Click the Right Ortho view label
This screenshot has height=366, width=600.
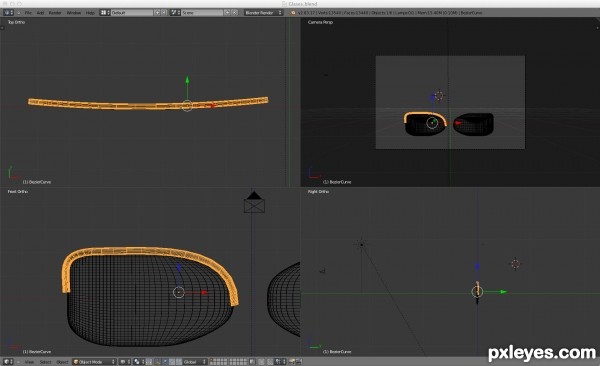318,191
